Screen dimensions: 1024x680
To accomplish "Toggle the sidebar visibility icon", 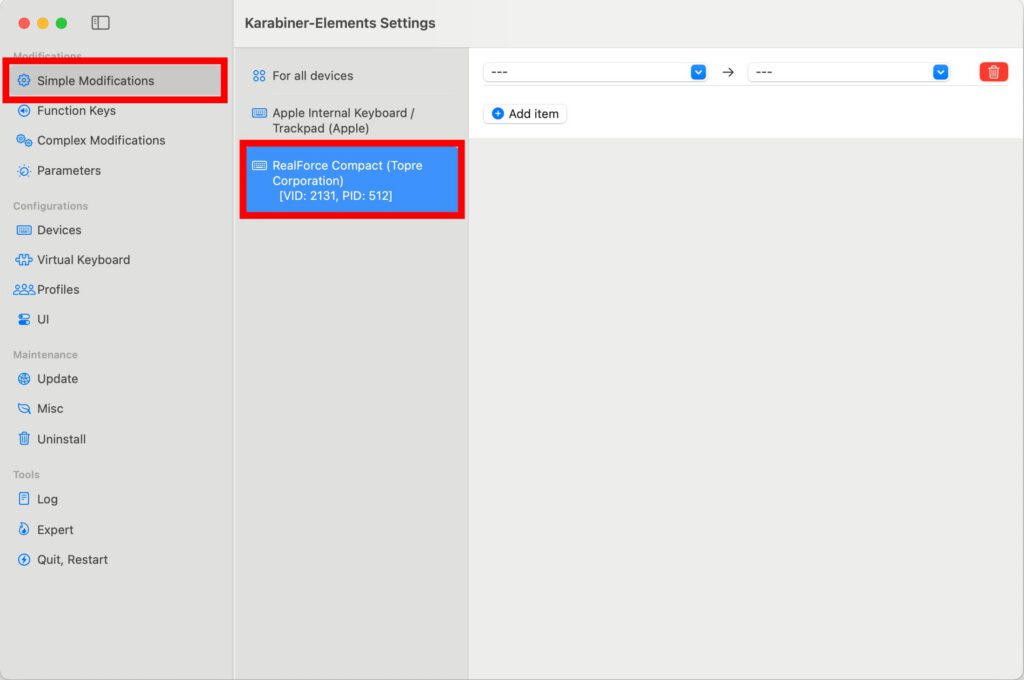I will pos(100,23).
